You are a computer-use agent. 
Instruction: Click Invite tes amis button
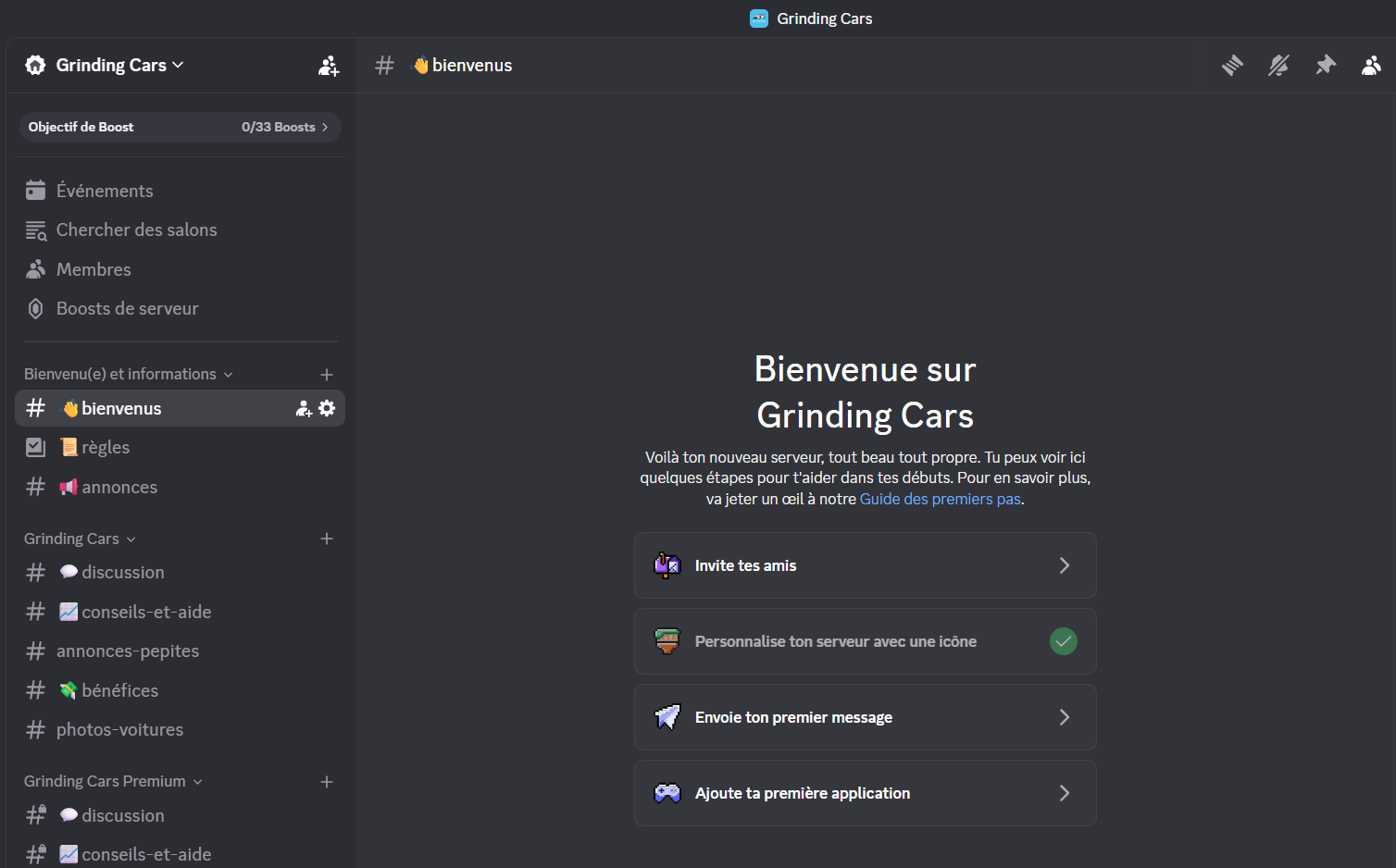865,565
